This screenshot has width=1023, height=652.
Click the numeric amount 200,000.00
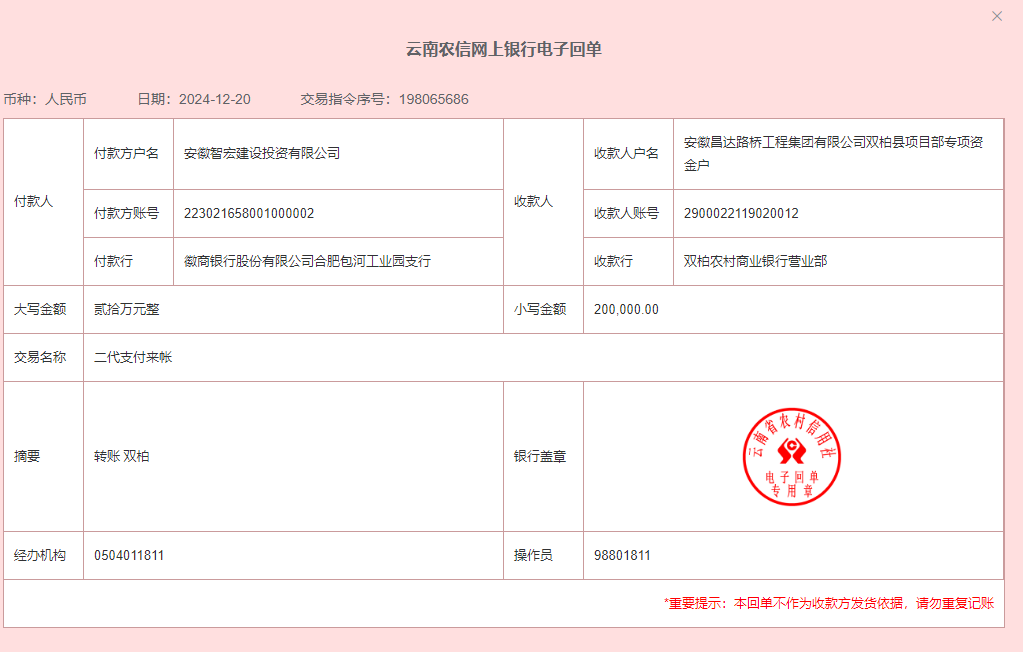click(626, 309)
